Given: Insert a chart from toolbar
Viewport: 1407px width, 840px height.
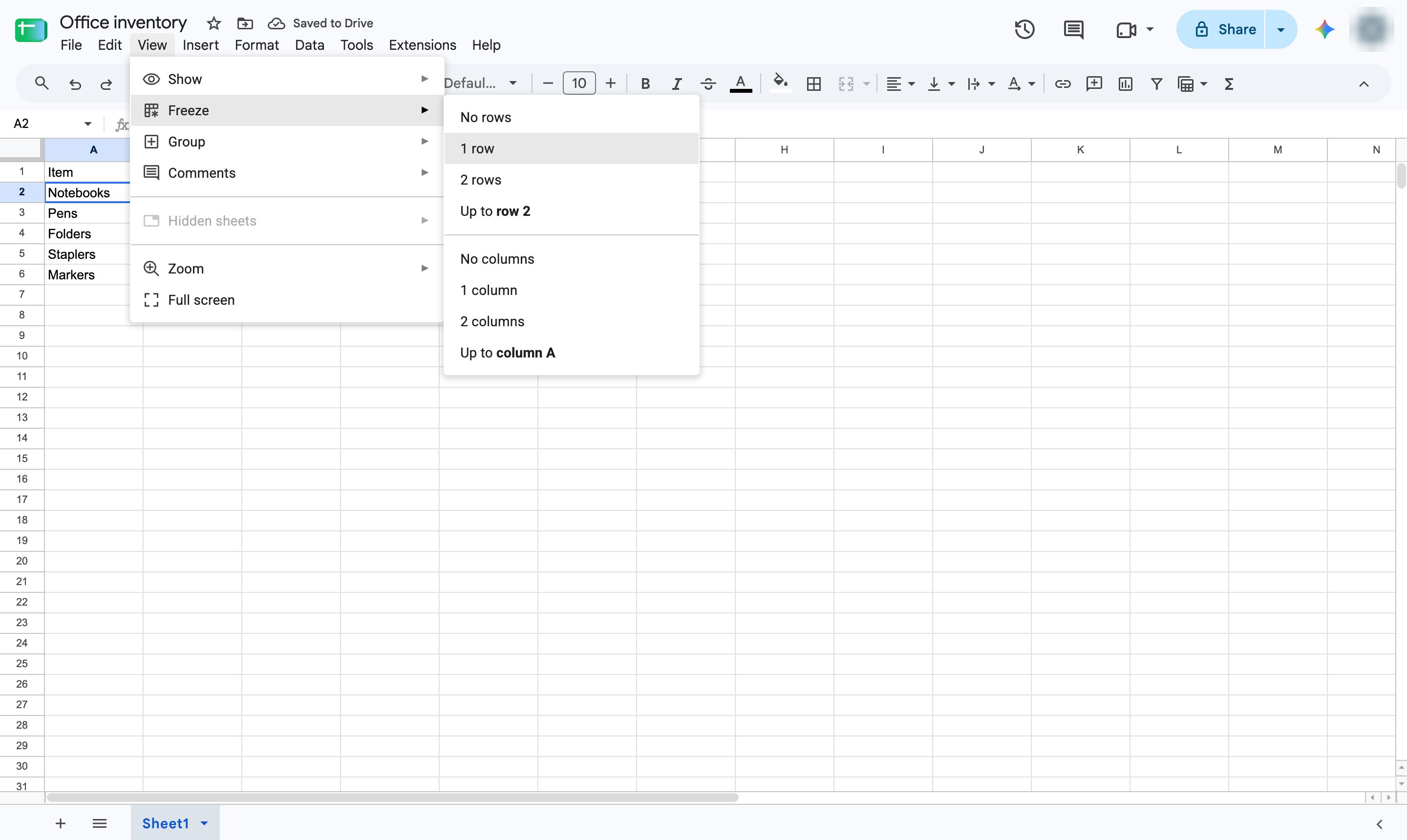Looking at the screenshot, I should [1125, 84].
